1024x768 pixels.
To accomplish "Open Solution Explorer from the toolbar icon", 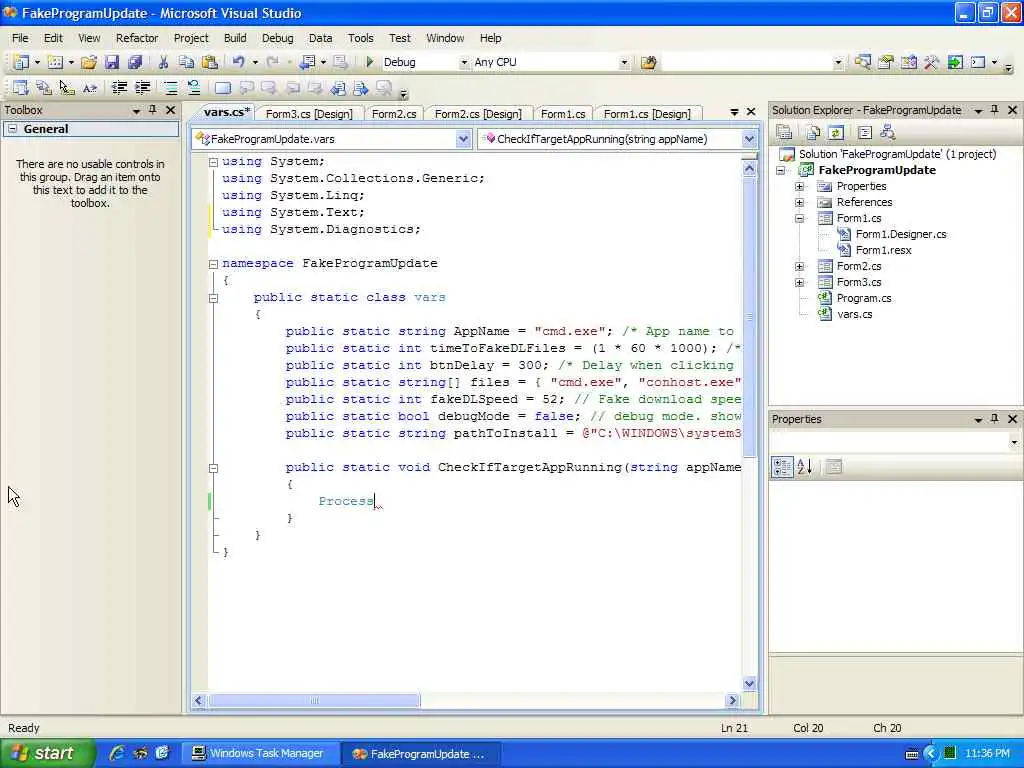I will 863,62.
